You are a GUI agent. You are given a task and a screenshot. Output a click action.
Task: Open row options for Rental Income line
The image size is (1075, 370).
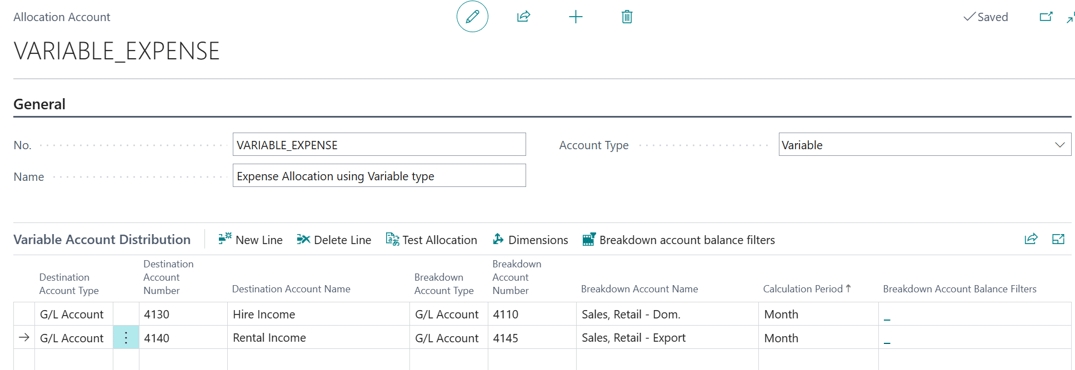(125, 338)
